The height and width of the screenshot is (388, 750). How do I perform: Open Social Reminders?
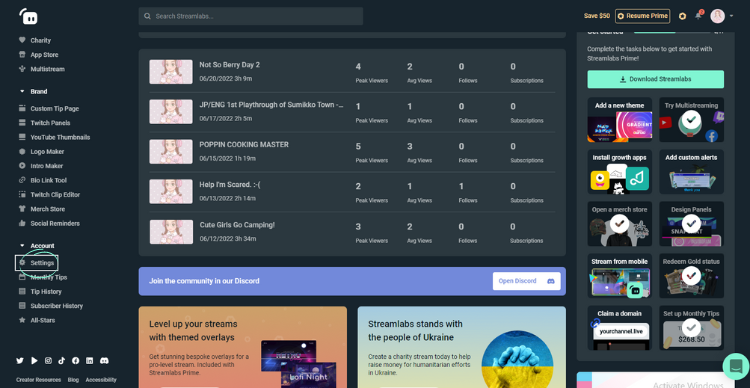pos(55,223)
